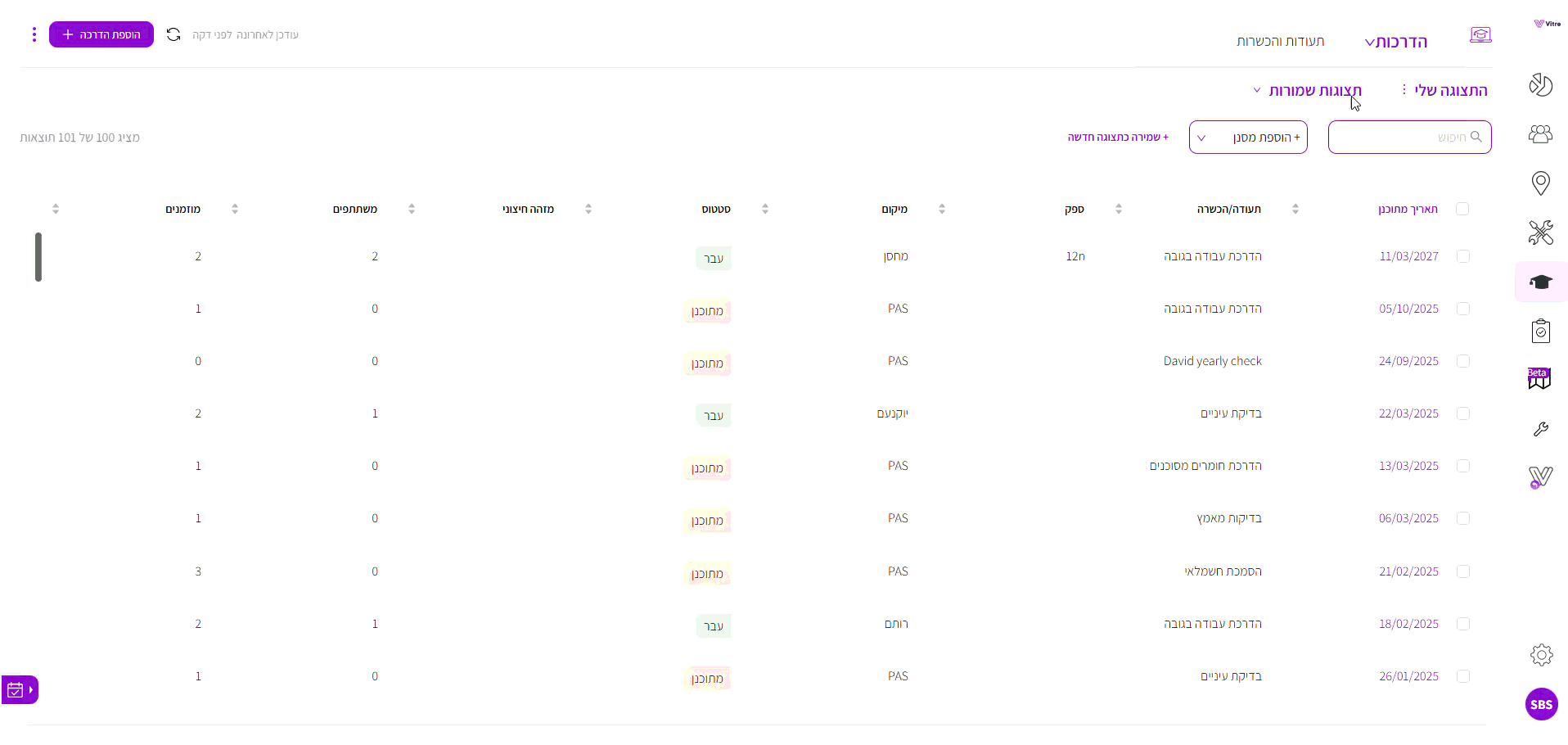Viewport: 1568px width, 745px height.
Task: Focus the חיפוש search field
Action: tap(1409, 137)
